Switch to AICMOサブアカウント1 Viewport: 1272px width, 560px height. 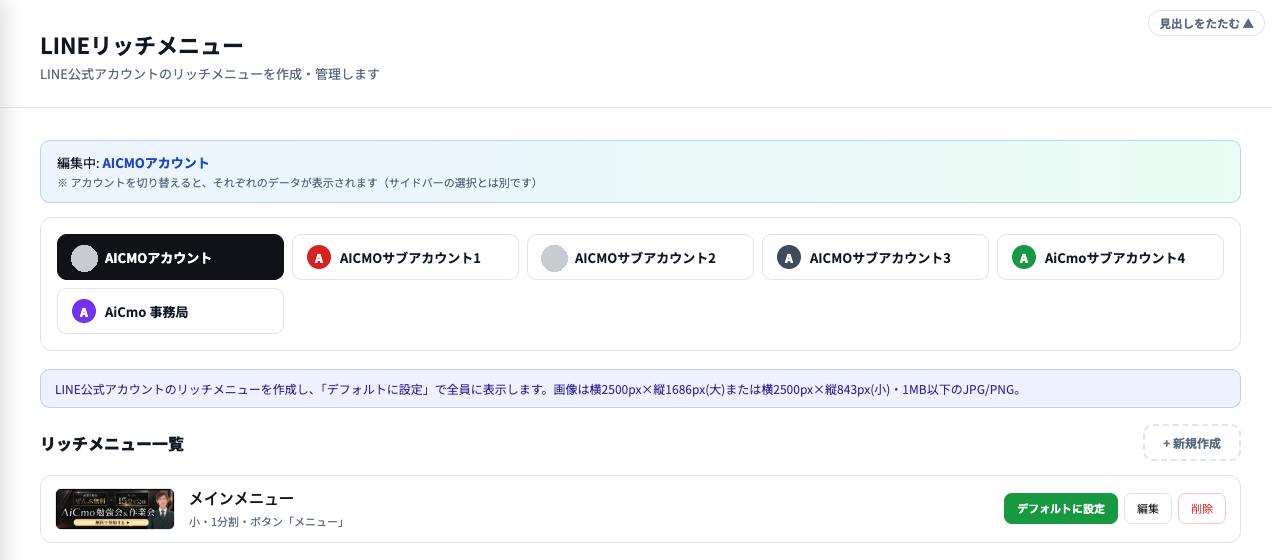(x=405, y=257)
